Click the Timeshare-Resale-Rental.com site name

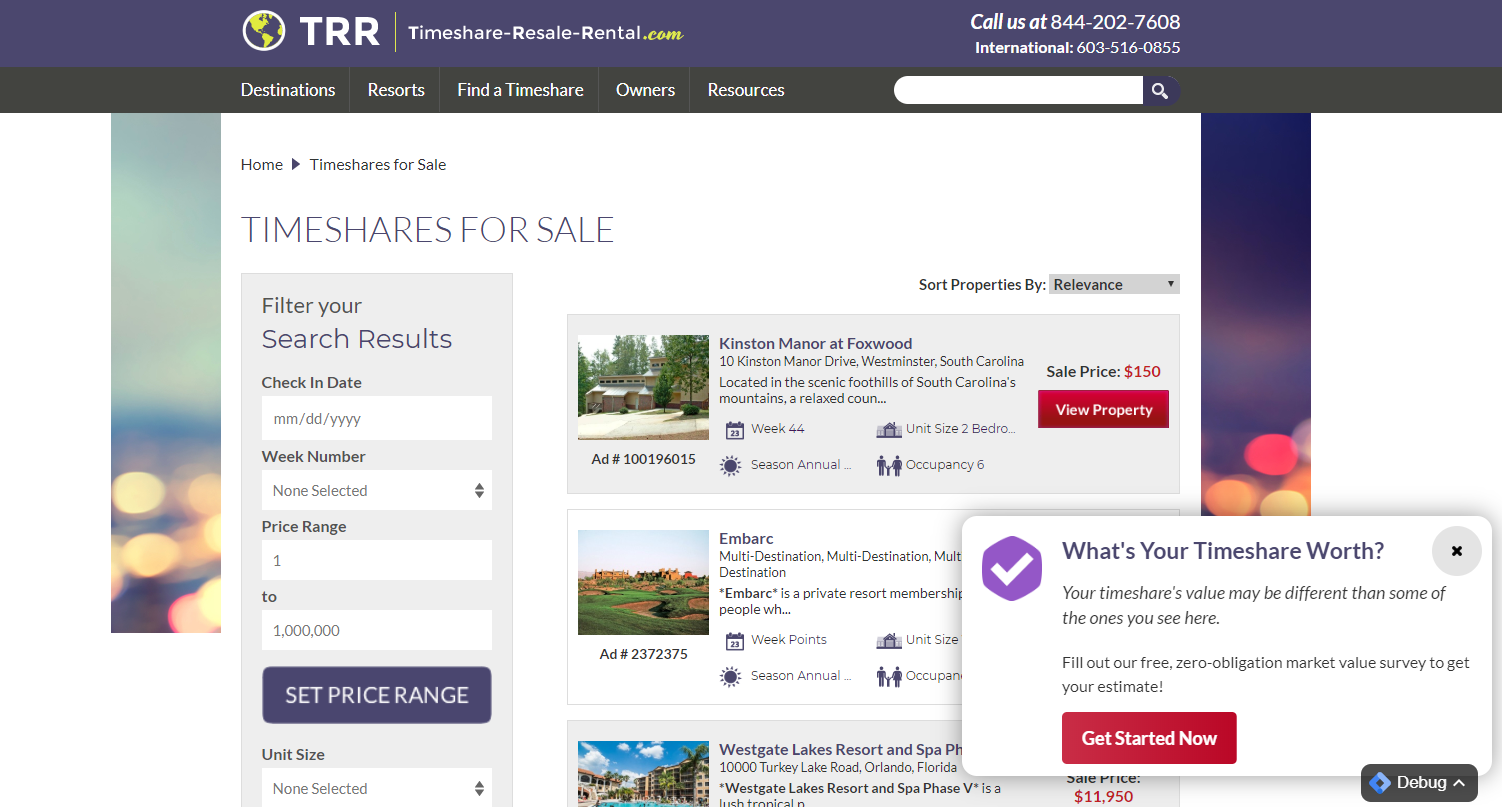point(545,33)
